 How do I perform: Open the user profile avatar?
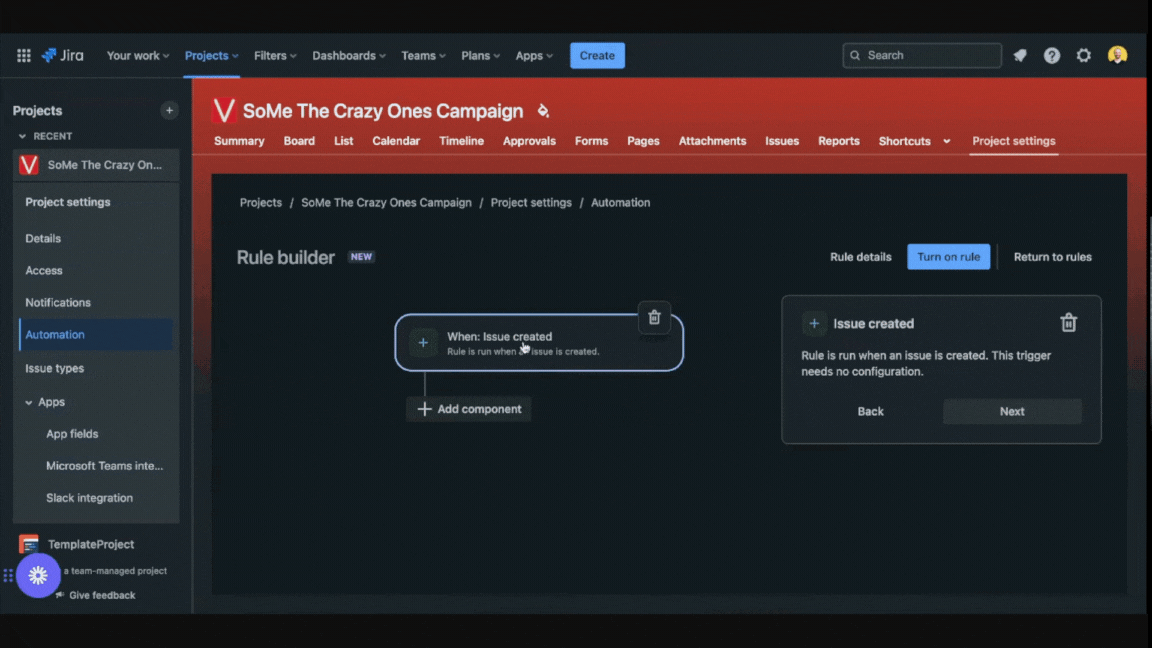(x=1117, y=55)
